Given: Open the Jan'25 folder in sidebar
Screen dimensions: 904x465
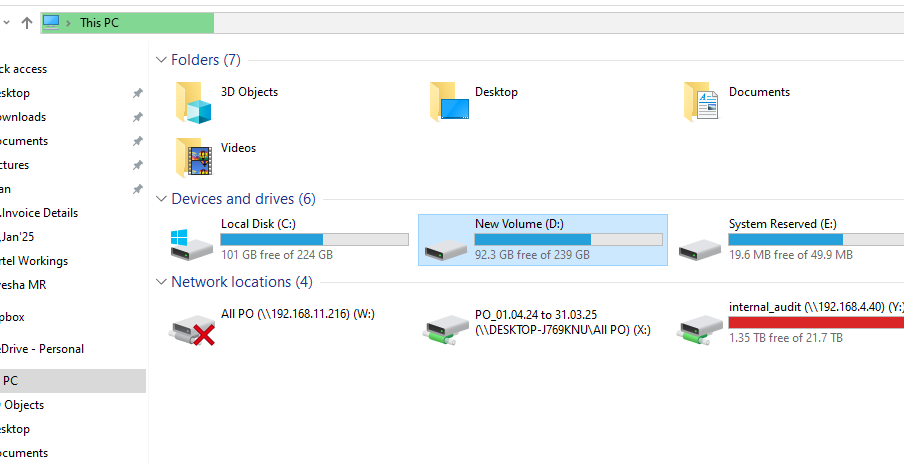Looking at the screenshot, I should (x=17, y=237).
